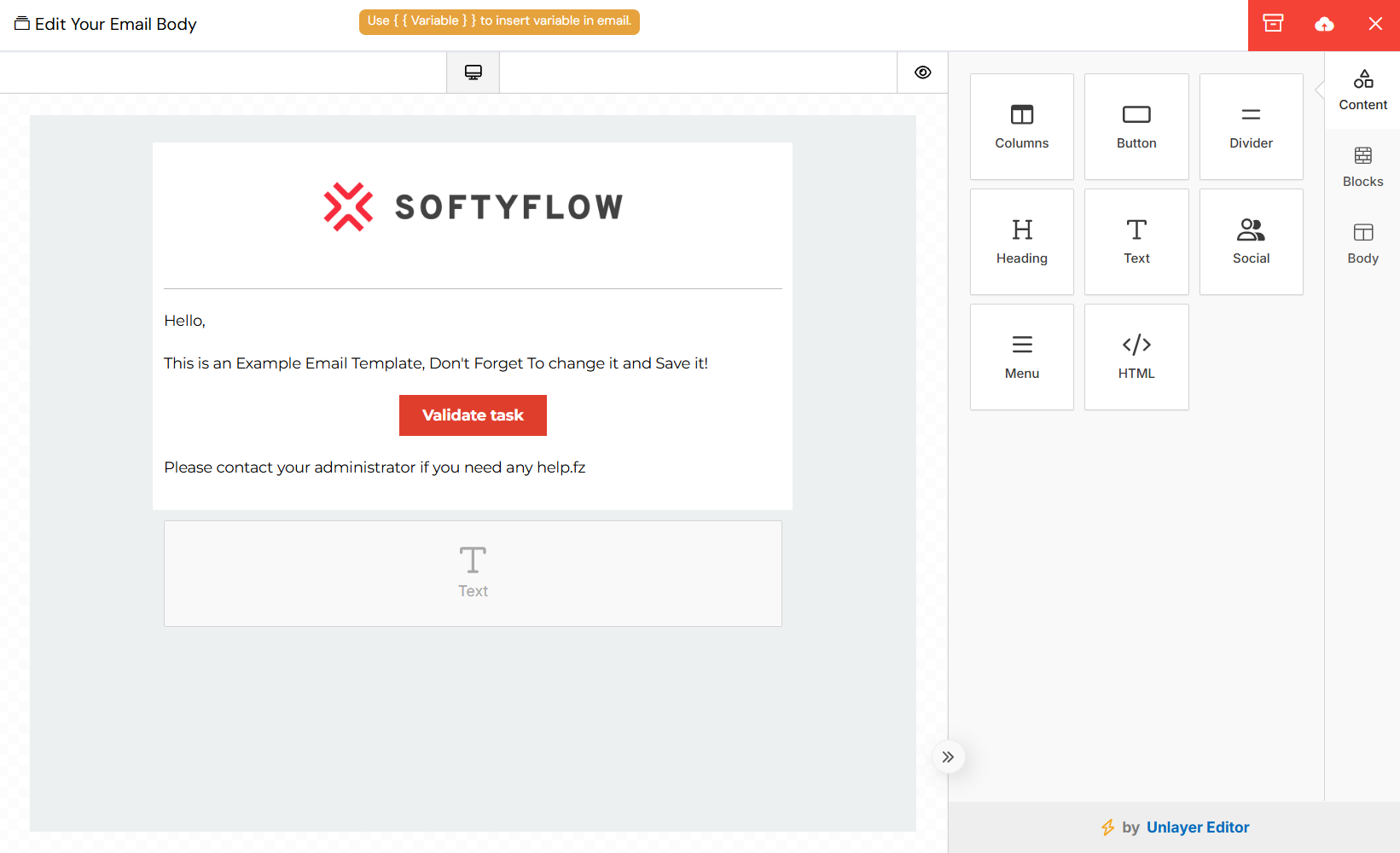Screen dimensions: 1400x853
Task: Insert a custom HTML block
Action: (x=1136, y=357)
